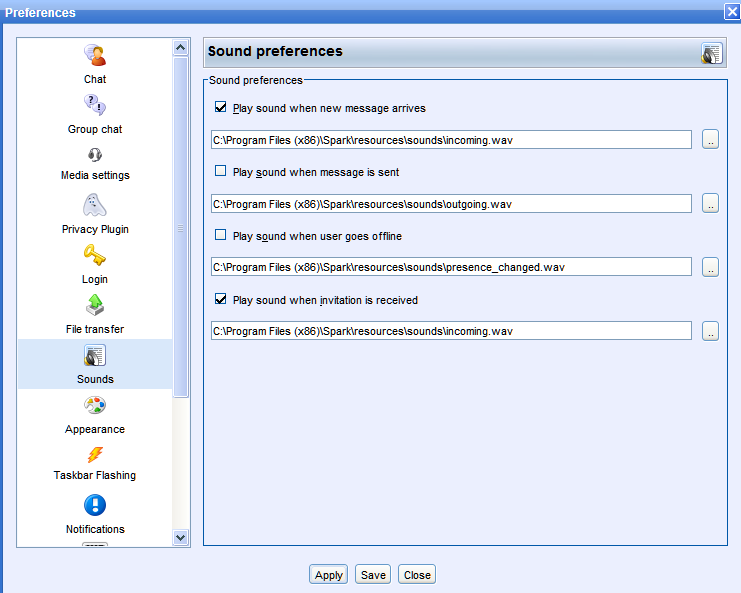Enable sound when user goes offline
Viewport: 741px width, 593px height.
221,235
